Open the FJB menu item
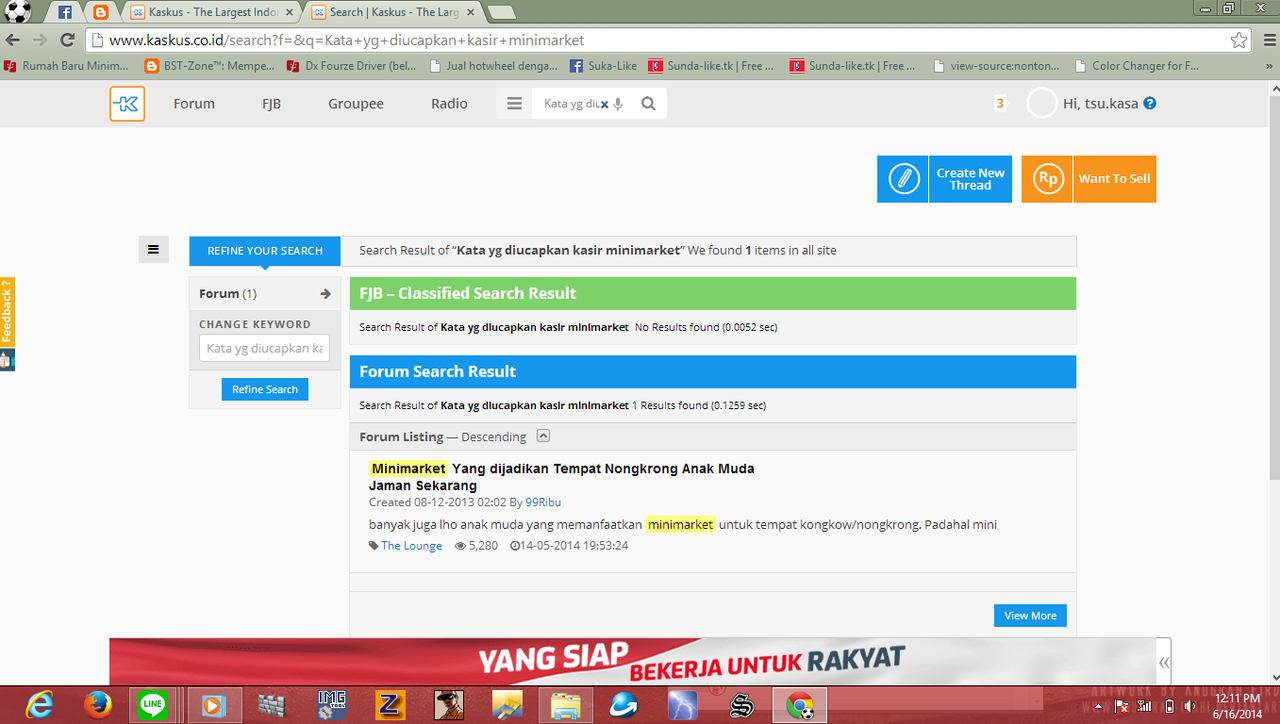 [x=271, y=104]
